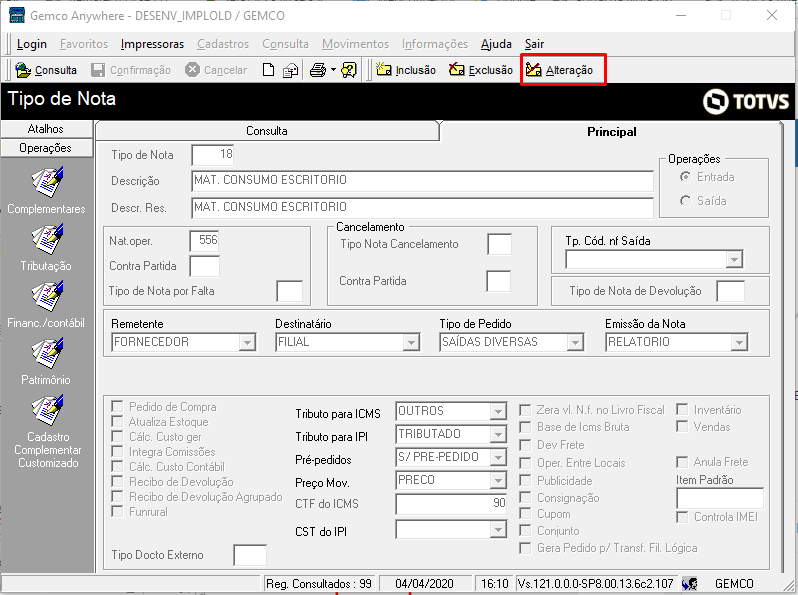The height and width of the screenshot is (595, 798).
Task: Click the Tipo Docto Externo field
Action: coord(250,555)
